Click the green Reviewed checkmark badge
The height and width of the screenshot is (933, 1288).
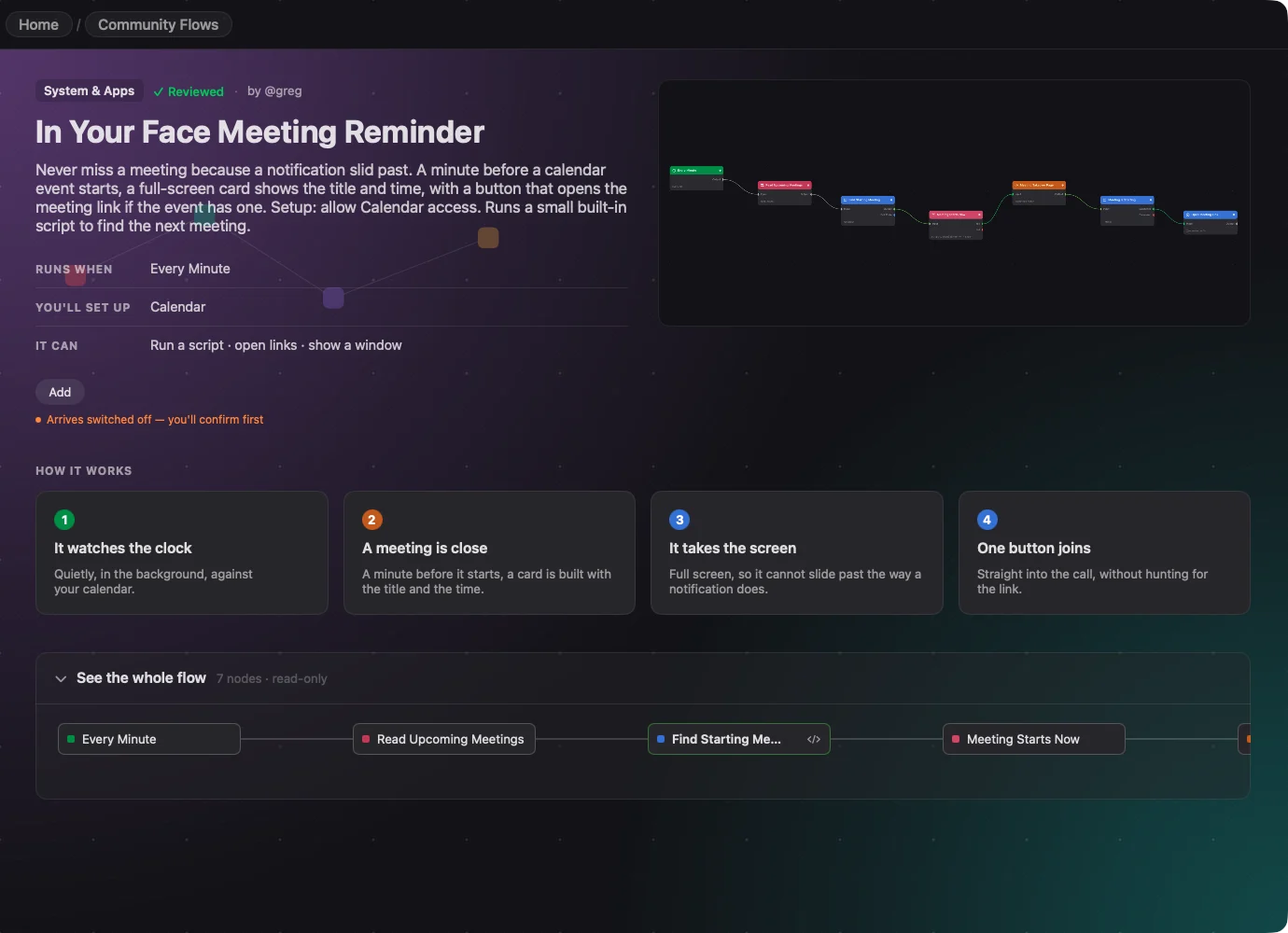tap(189, 91)
